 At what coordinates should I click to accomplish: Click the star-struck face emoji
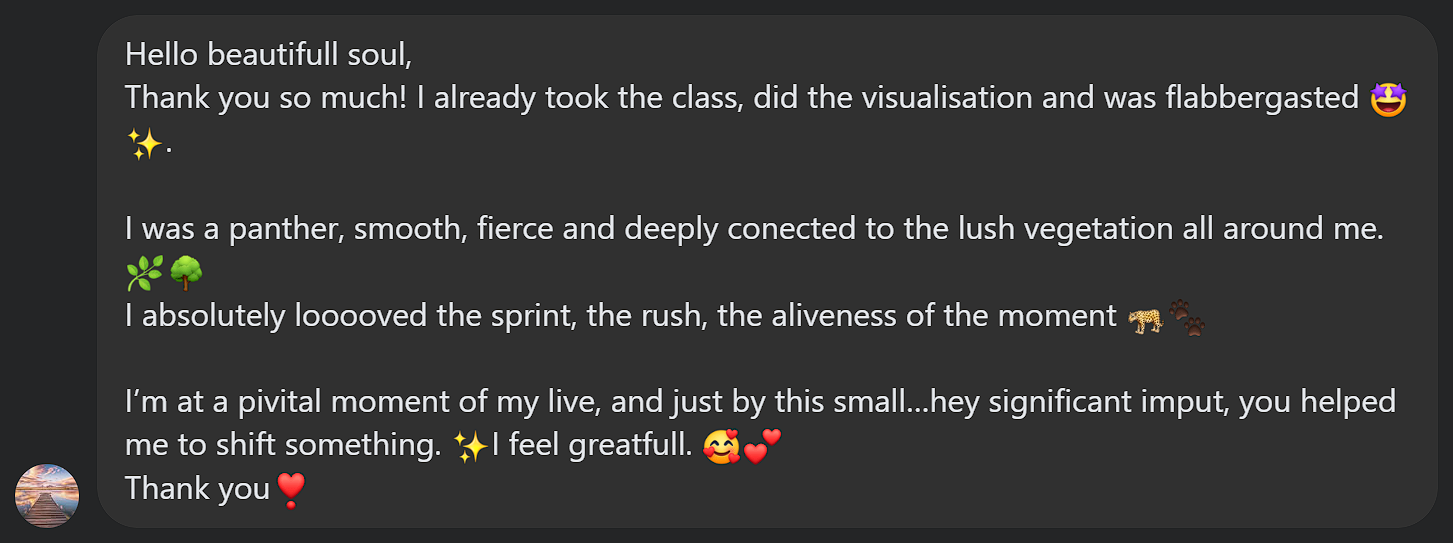[1388, 99]
